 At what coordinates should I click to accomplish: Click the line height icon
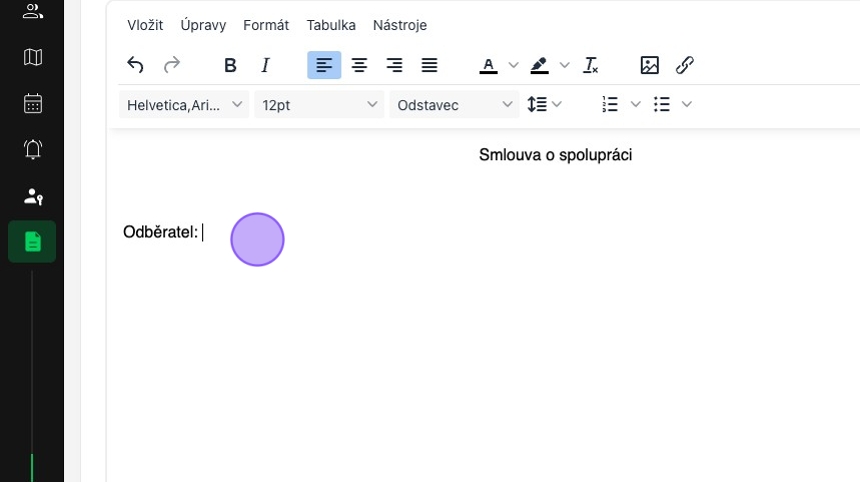[537, 104]
